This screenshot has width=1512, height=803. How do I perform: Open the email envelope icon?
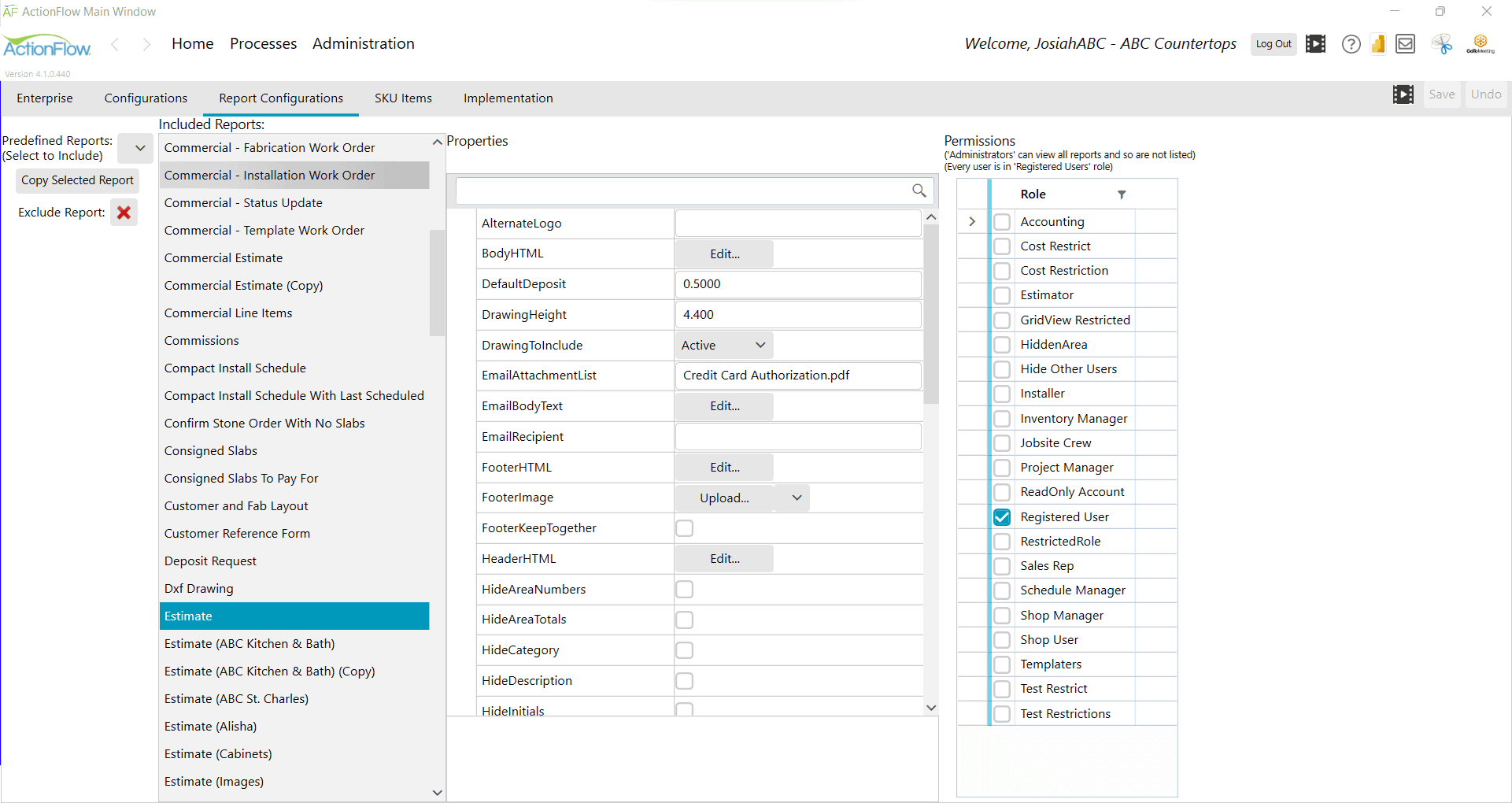click(1405, 44)
